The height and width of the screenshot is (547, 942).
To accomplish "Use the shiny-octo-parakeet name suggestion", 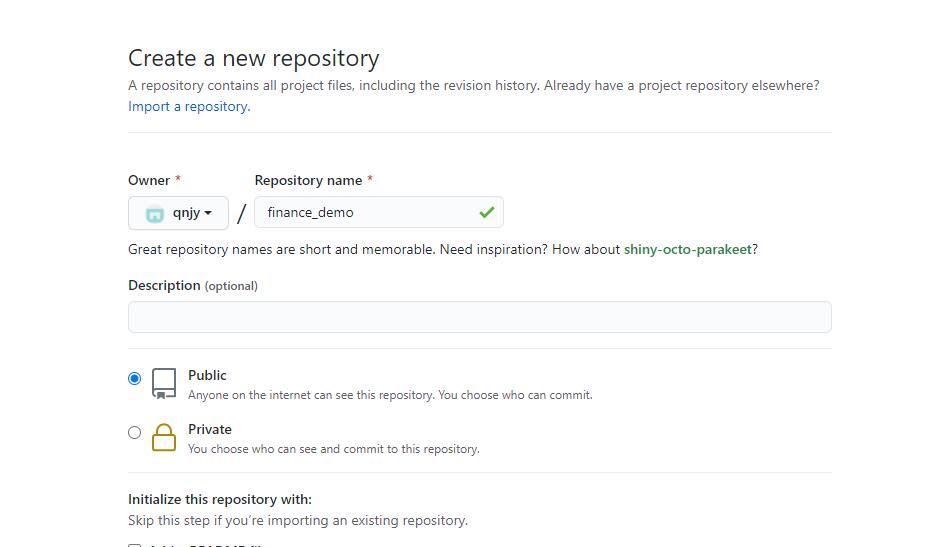I will [x=687, y=249].
